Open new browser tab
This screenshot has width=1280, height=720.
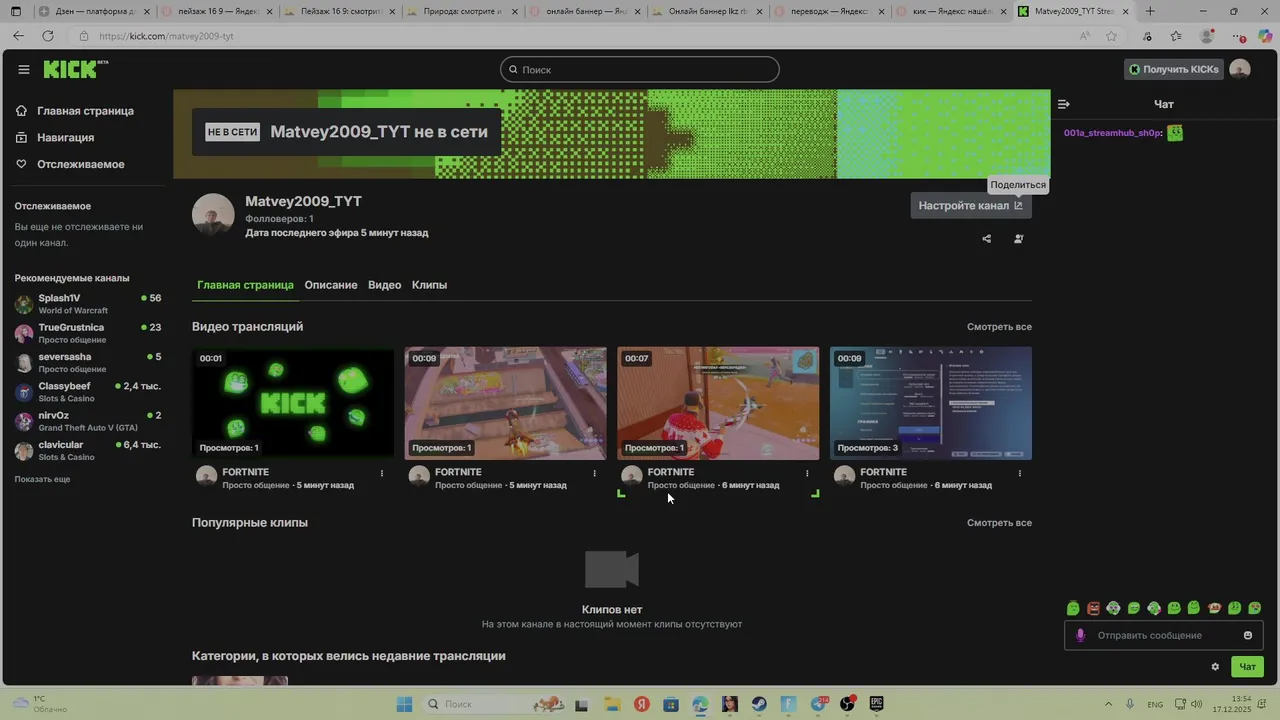[1150, 11]
